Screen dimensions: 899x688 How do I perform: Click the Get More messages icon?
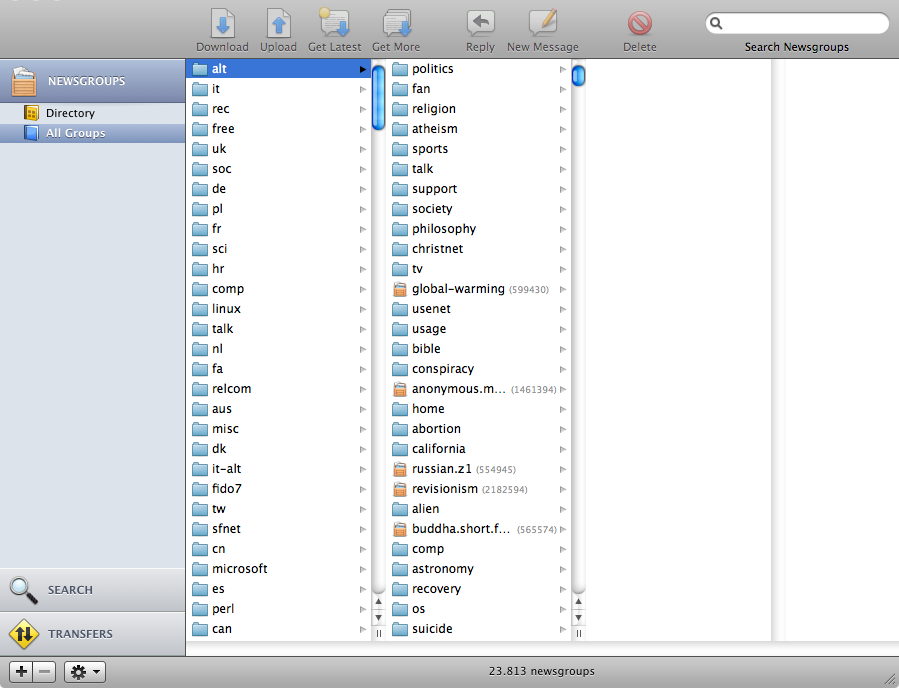click(x=396, y=24)
